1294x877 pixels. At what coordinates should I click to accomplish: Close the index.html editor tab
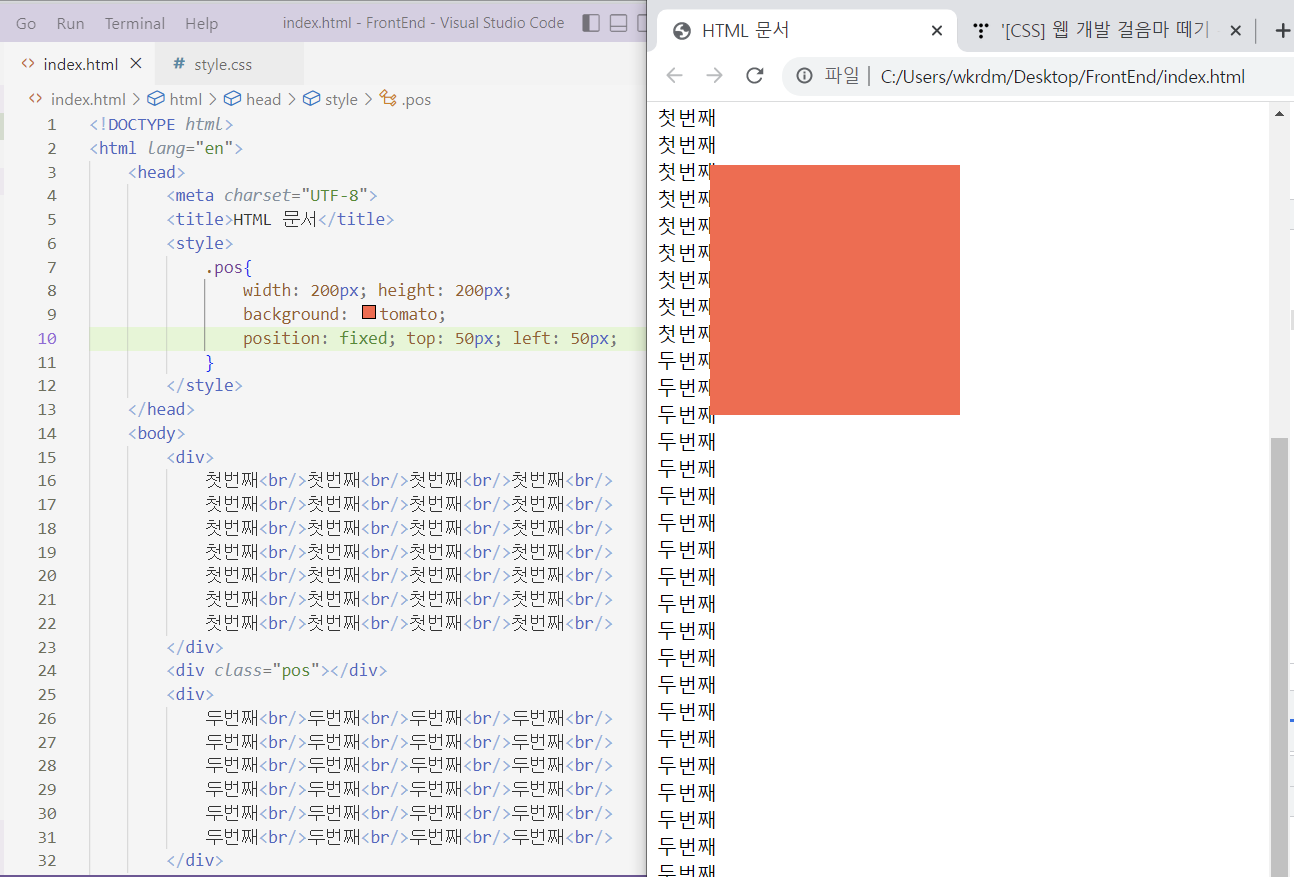tap(136, 64)
